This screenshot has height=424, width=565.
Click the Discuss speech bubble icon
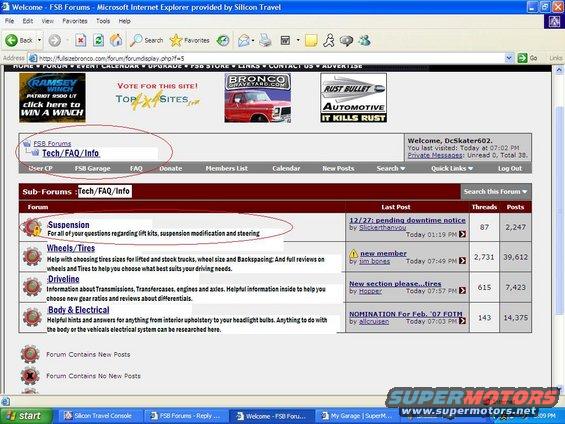pos(346,40)
